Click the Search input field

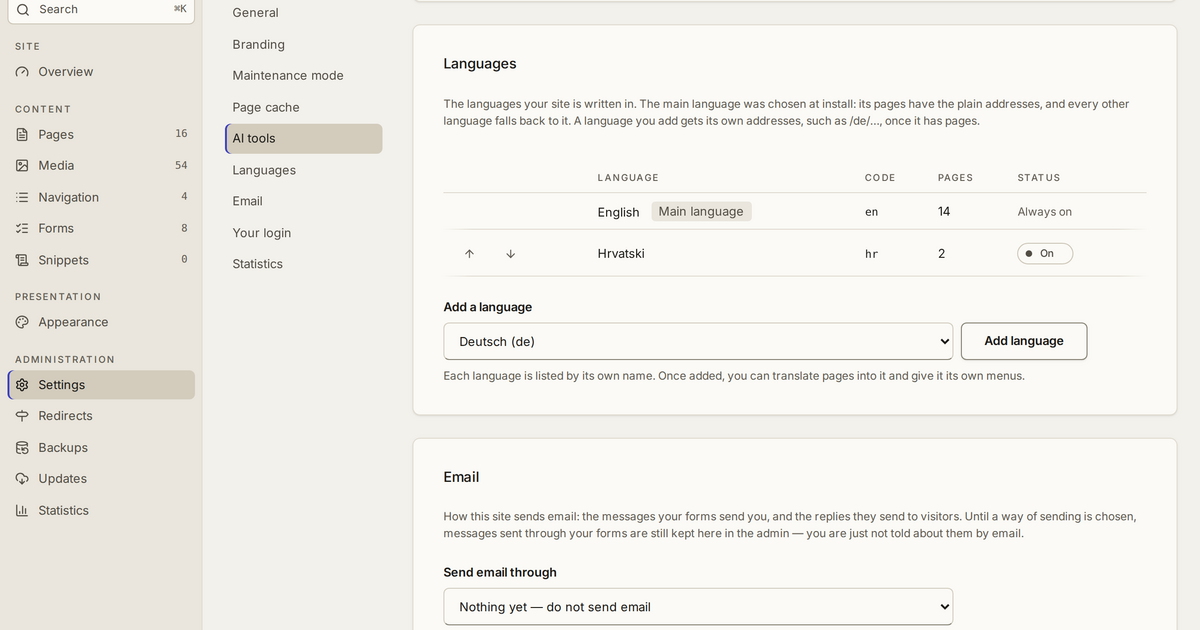pyautogui.click(x=101, y=9)
